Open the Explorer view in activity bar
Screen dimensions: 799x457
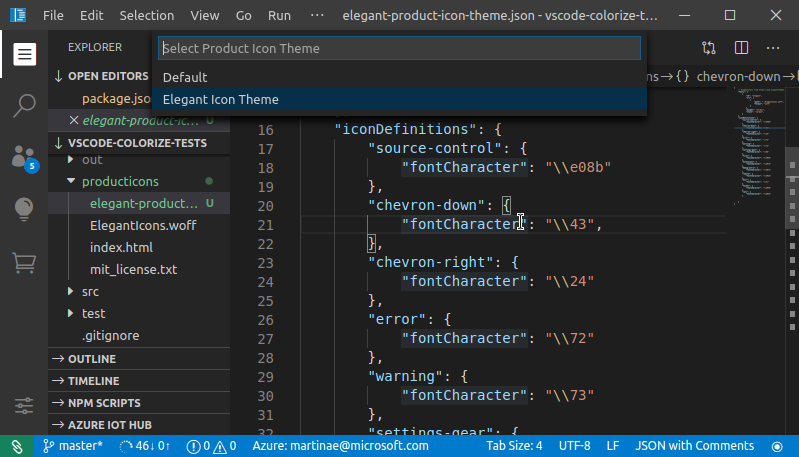24,54
